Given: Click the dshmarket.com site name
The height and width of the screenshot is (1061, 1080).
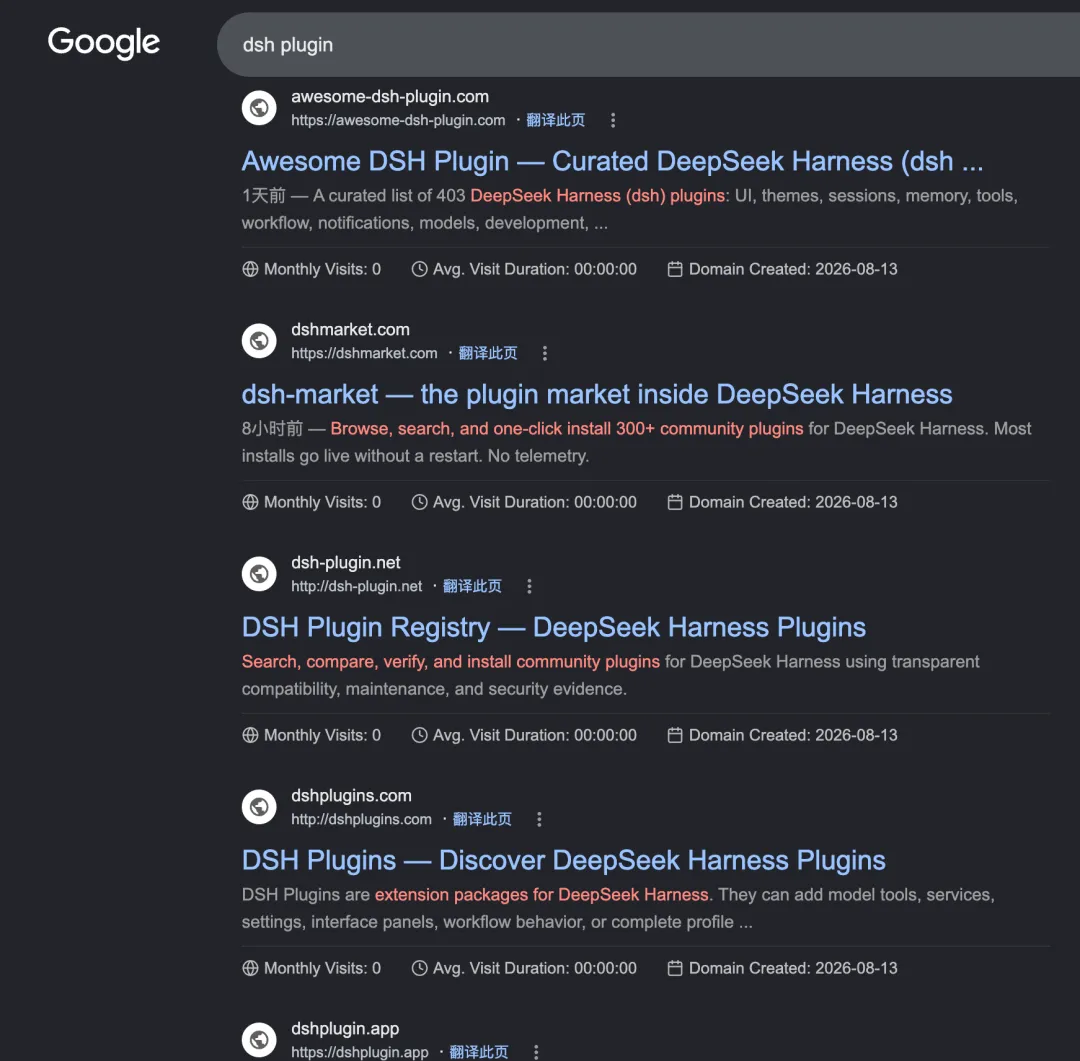Looking at the screenshot, I should click(x=350, y=329).
